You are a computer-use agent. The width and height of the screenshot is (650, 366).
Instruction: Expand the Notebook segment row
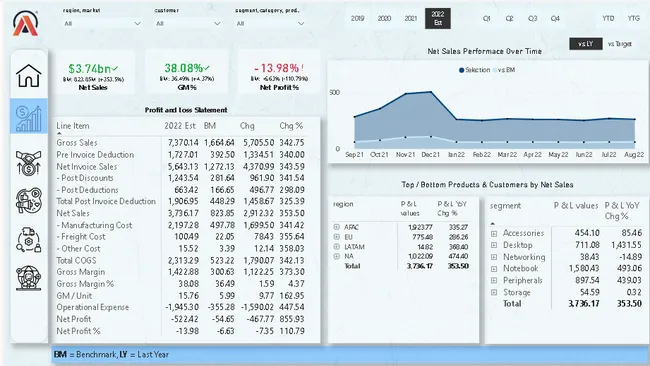(x=494, y=269)
